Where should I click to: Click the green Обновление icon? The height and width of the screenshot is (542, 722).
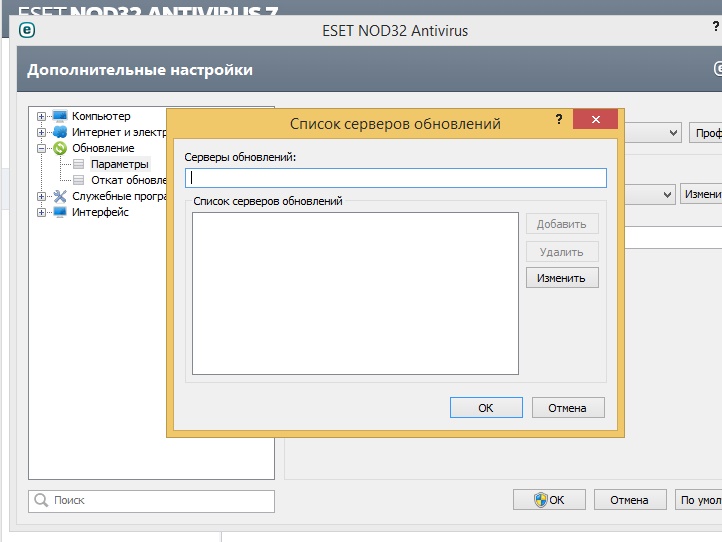pyautogui.click(x=60, y=148)
